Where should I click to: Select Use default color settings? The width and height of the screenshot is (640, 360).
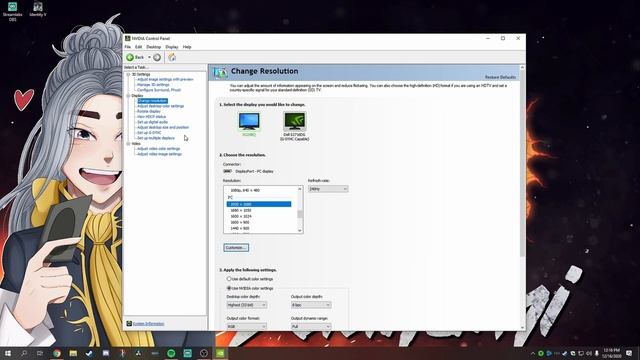250,279
